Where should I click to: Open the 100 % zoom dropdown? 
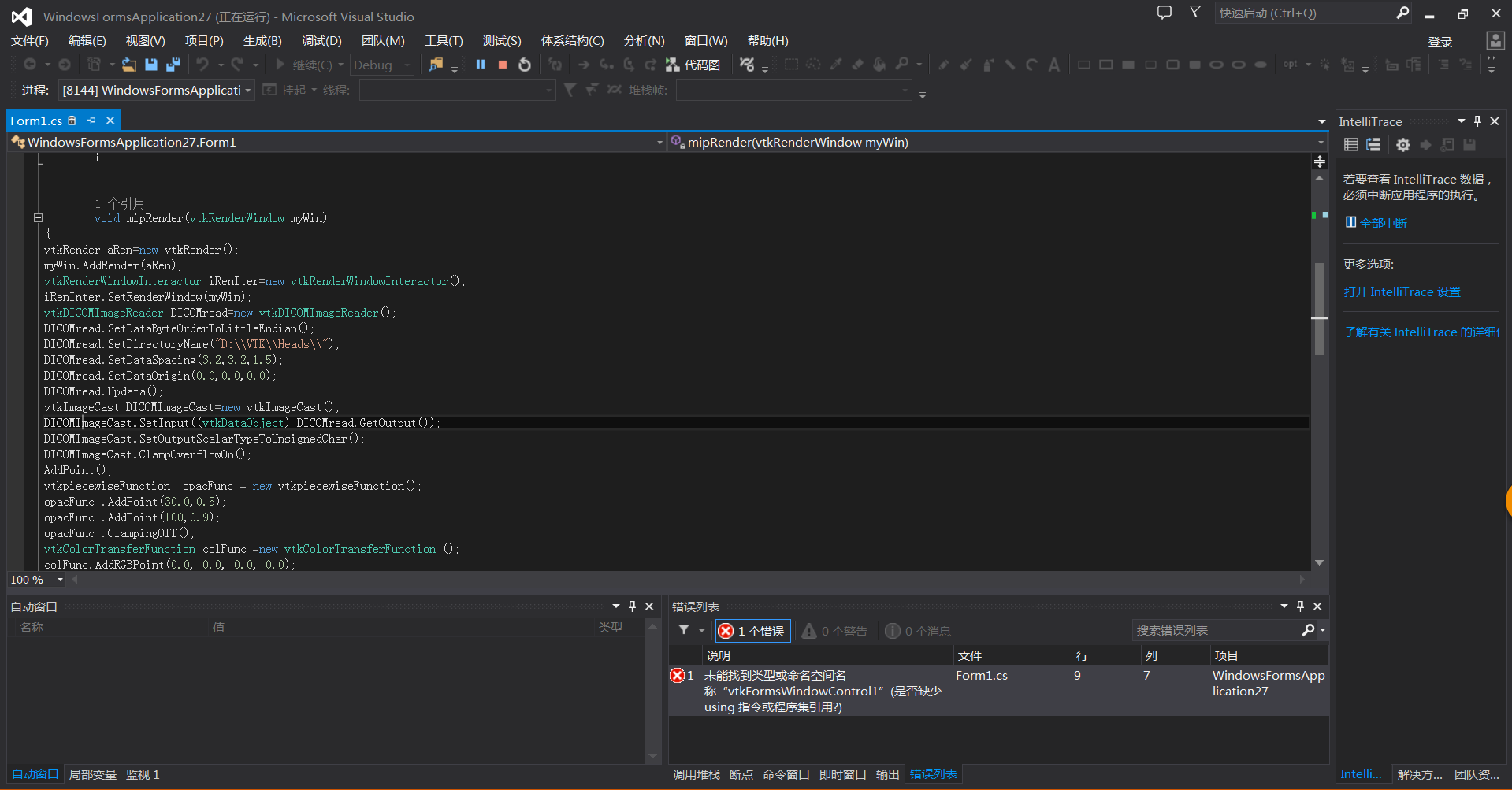[60, 580]
